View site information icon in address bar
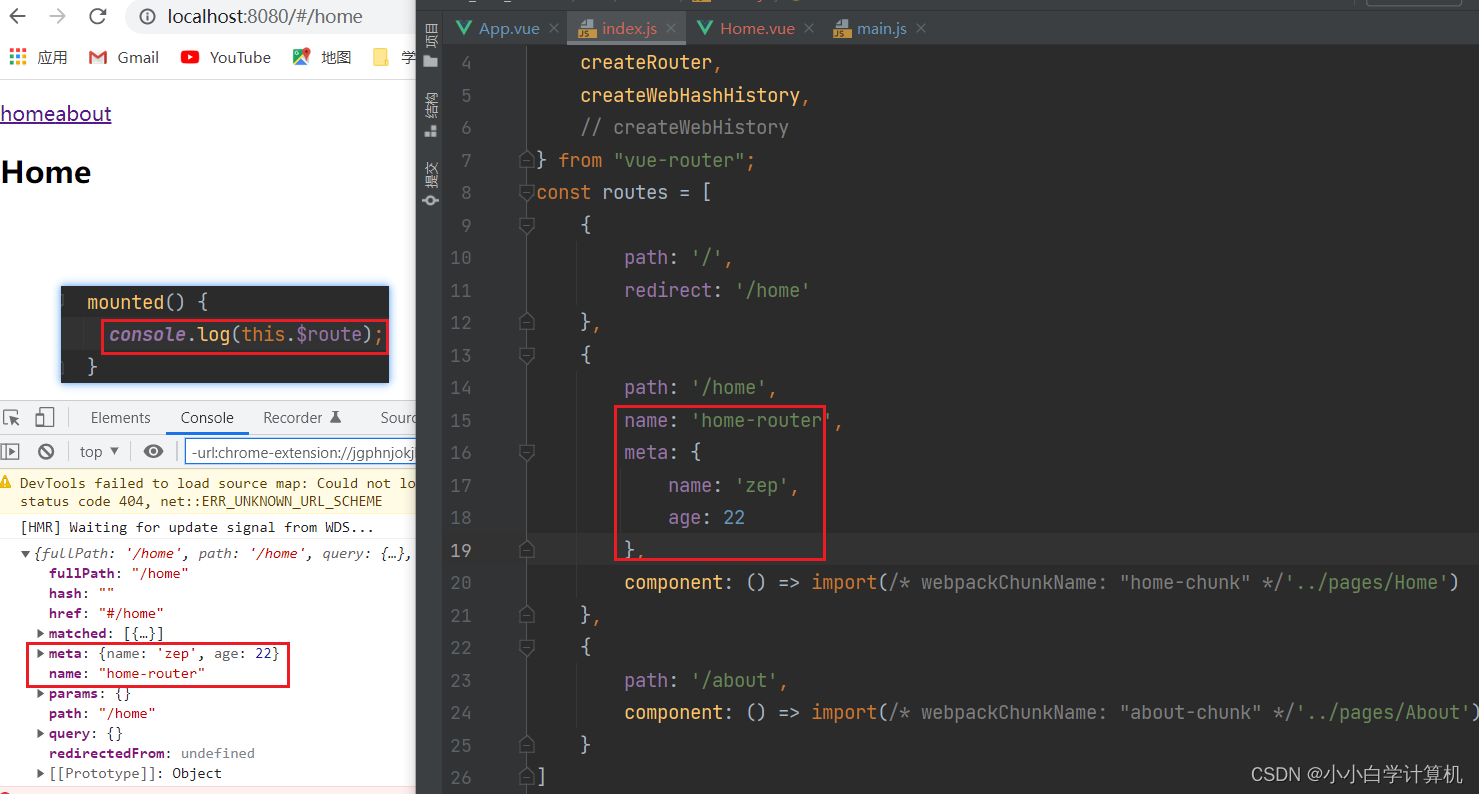 tap(148, 16)
